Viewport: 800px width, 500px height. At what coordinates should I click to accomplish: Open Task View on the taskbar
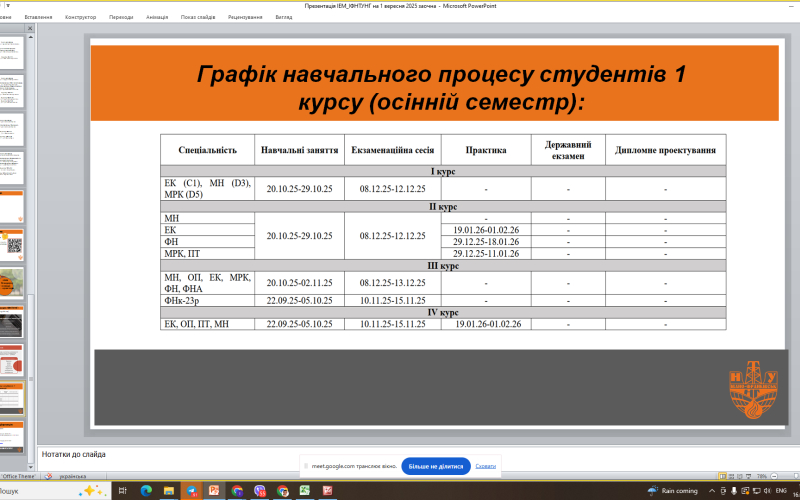click(124, 491)
